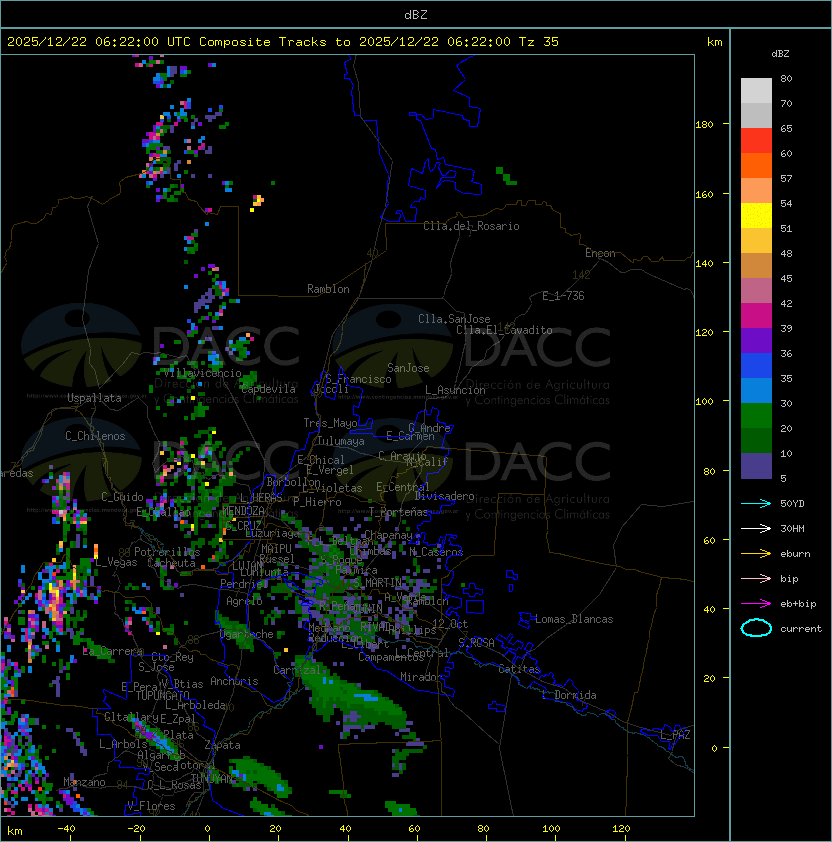This screenshot has width=832, height=842.
Task: Select the Zapata map label
Action: click(222, 745)
